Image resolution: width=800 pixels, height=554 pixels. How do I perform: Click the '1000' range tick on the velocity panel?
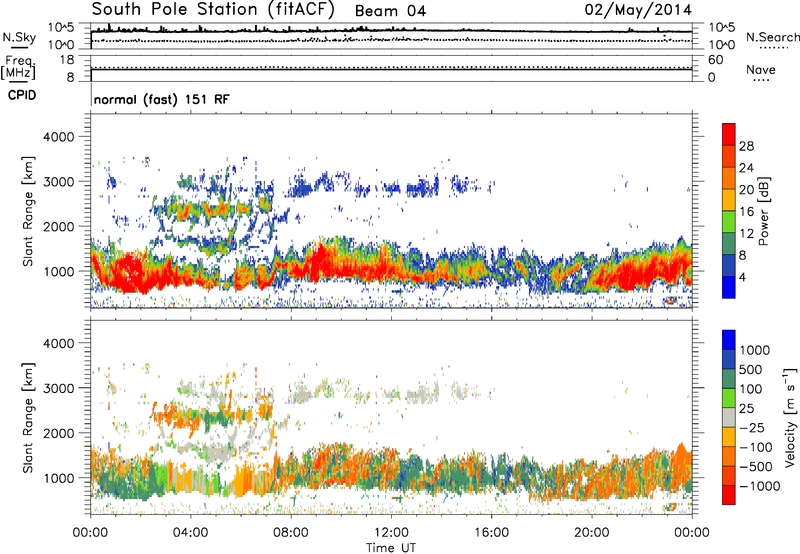tap(58, 478)
